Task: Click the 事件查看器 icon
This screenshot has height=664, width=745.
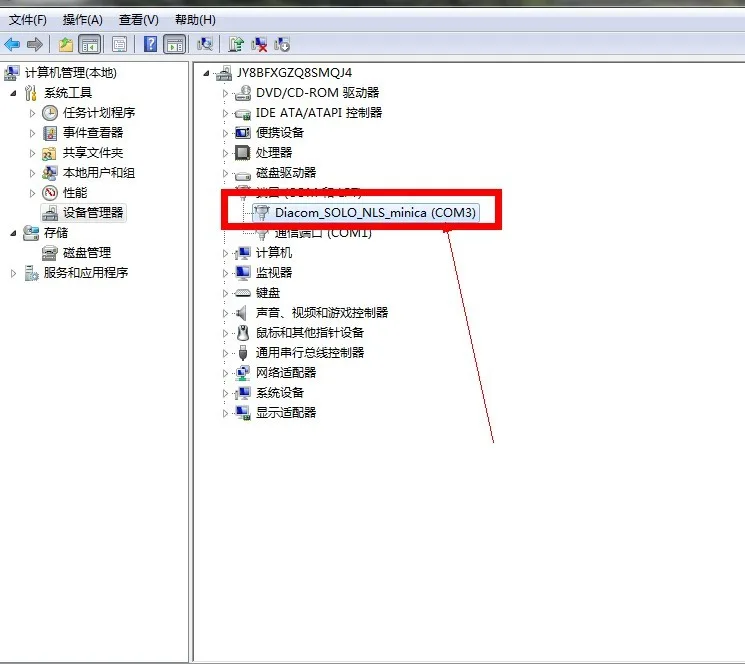Action: (50, 133)
